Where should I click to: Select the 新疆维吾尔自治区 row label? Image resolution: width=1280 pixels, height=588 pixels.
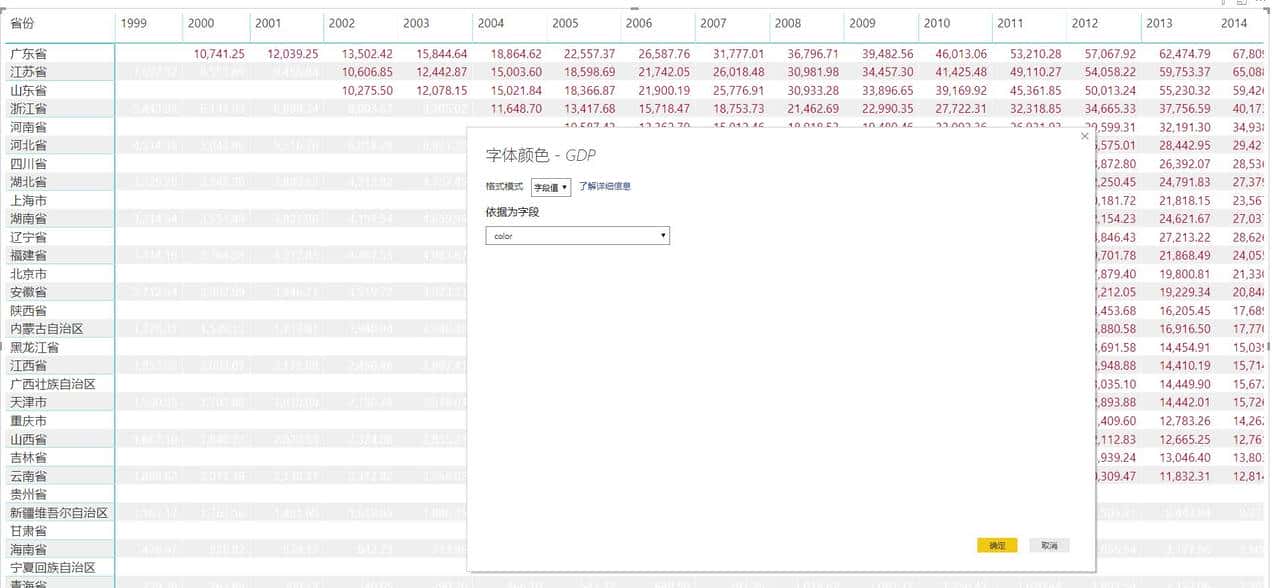58,512
